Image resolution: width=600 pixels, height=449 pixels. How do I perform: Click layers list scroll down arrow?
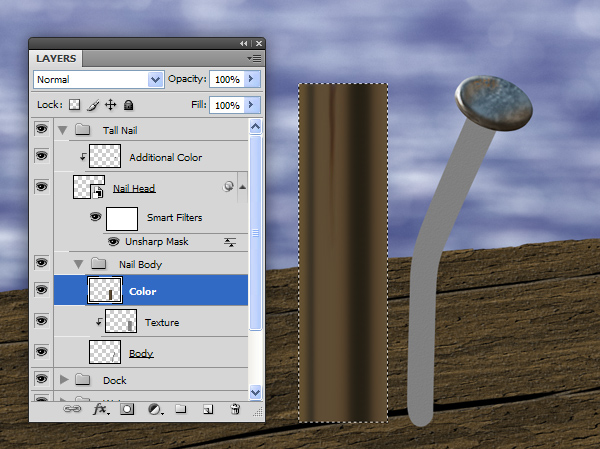coord(256,392)
